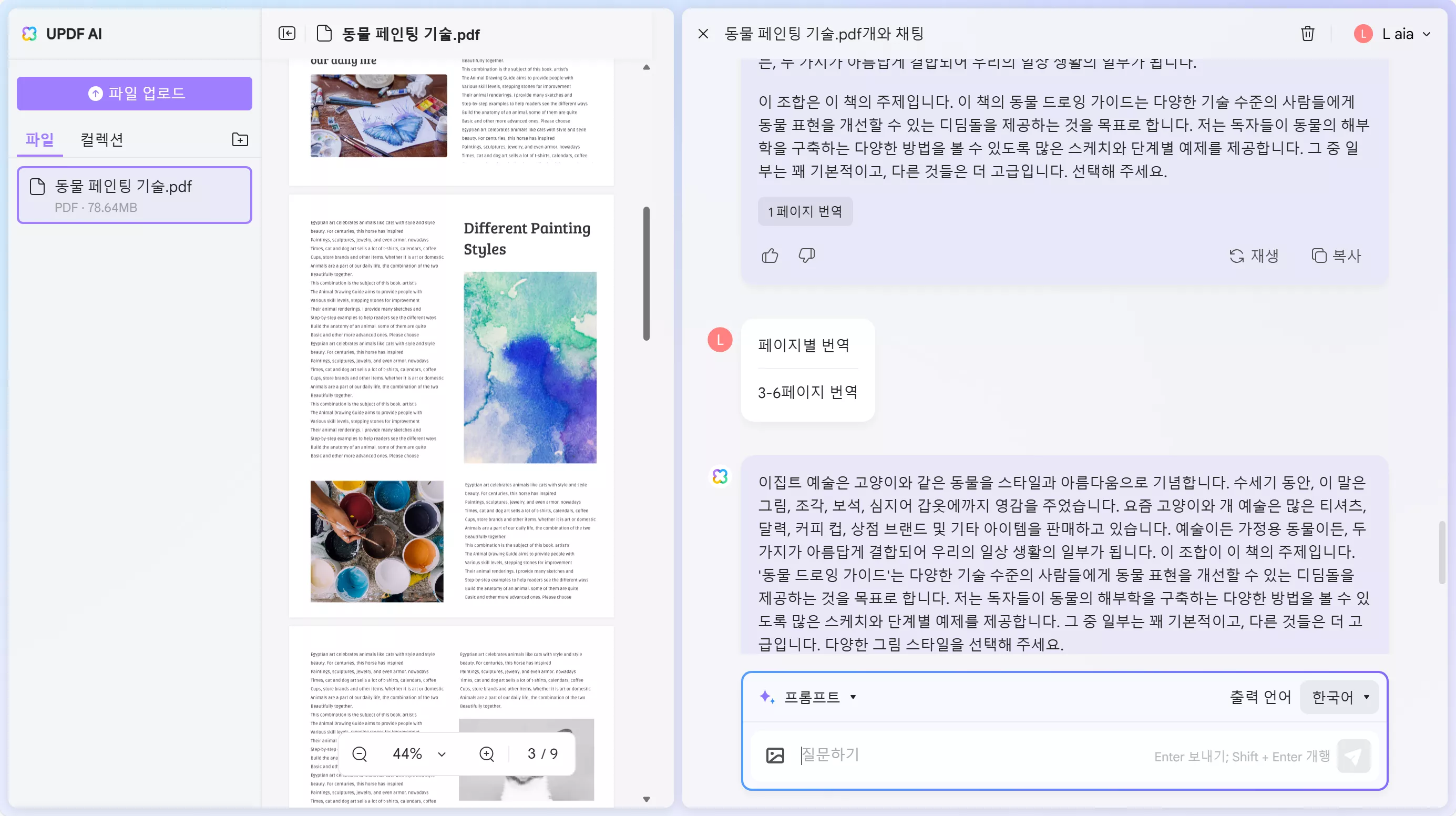This screenshot has height=816, width=1456.
Task: Click the 3 / 9 page indicator
Action: 542,754
